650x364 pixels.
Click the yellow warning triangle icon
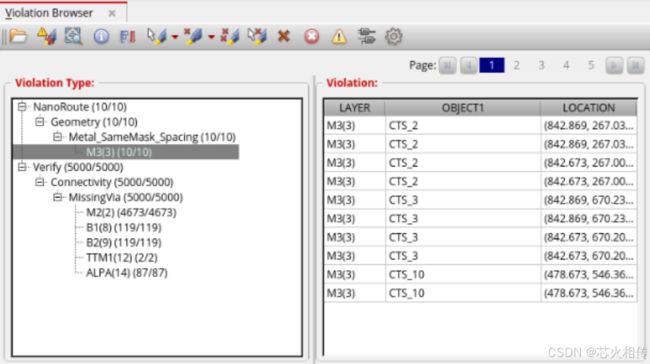(339, 36)
